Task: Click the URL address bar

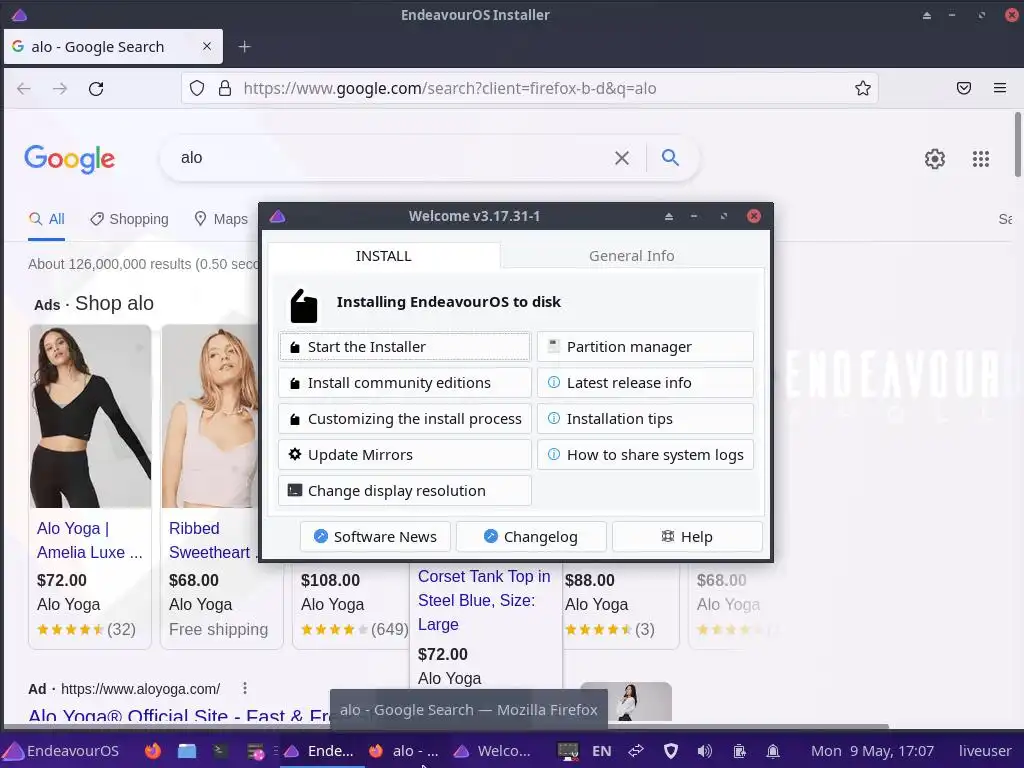Action: [530, 88]
